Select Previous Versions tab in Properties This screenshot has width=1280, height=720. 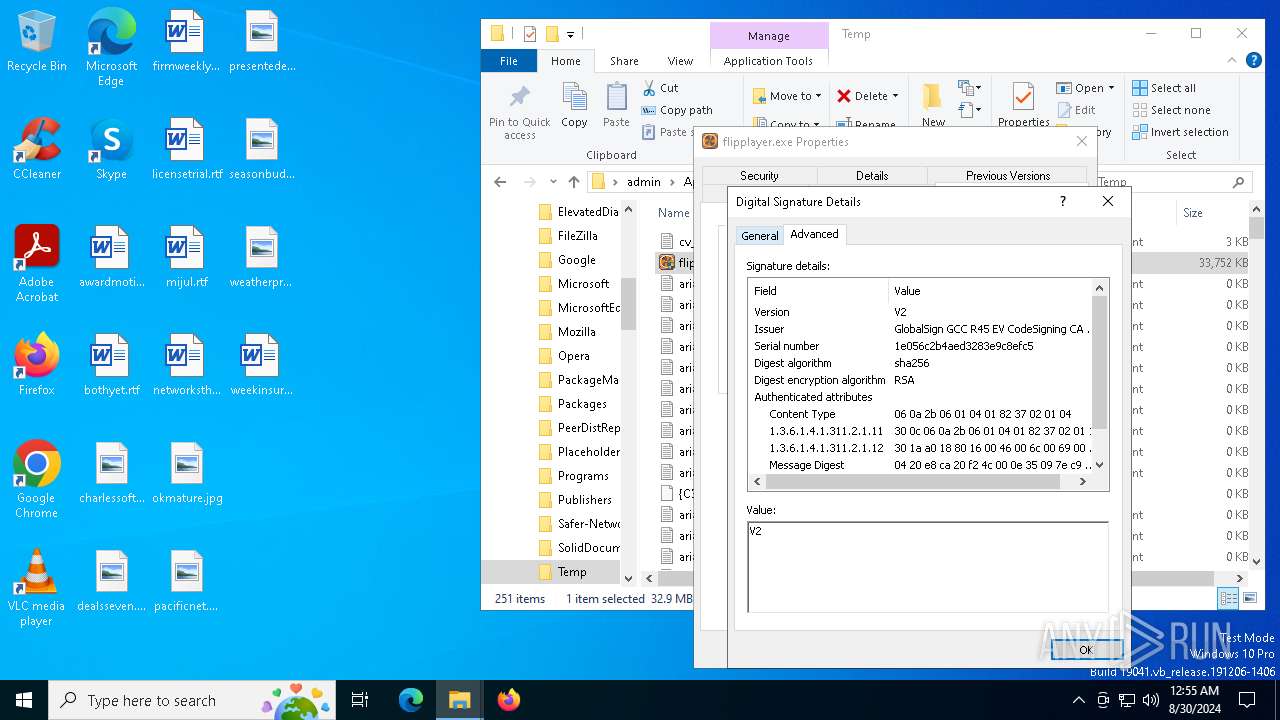(1008, 176)
